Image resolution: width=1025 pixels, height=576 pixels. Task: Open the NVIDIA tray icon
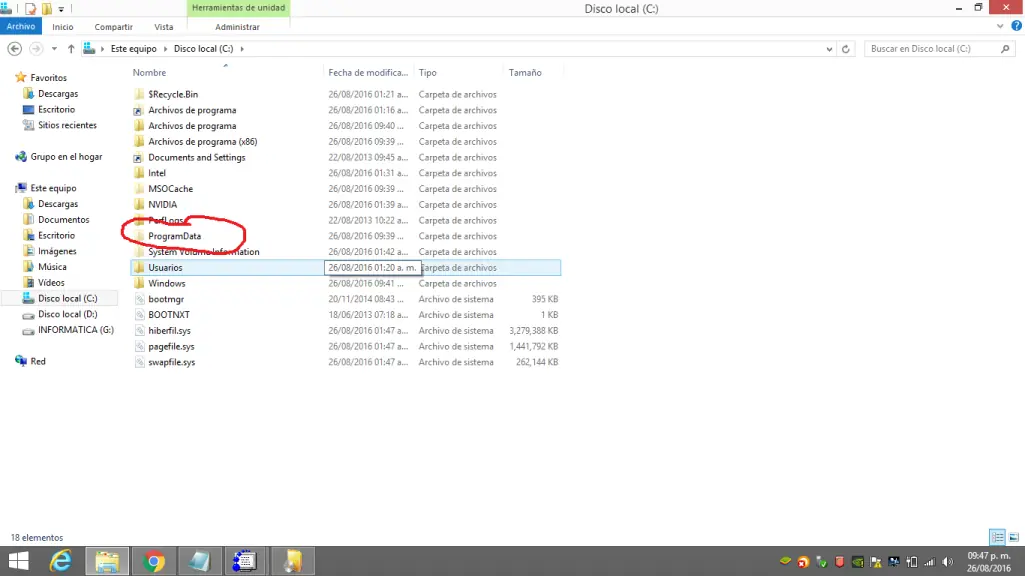pos(858,562)
